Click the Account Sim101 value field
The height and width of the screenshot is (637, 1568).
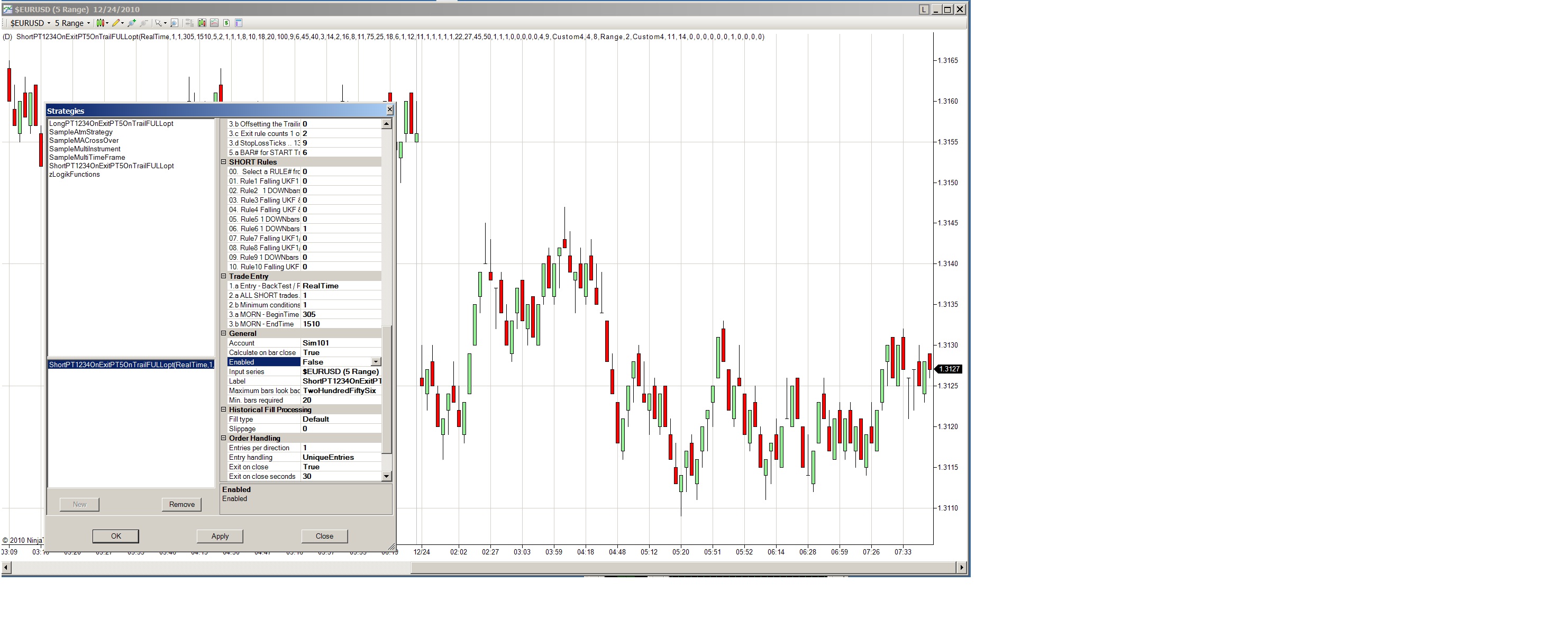341,343
